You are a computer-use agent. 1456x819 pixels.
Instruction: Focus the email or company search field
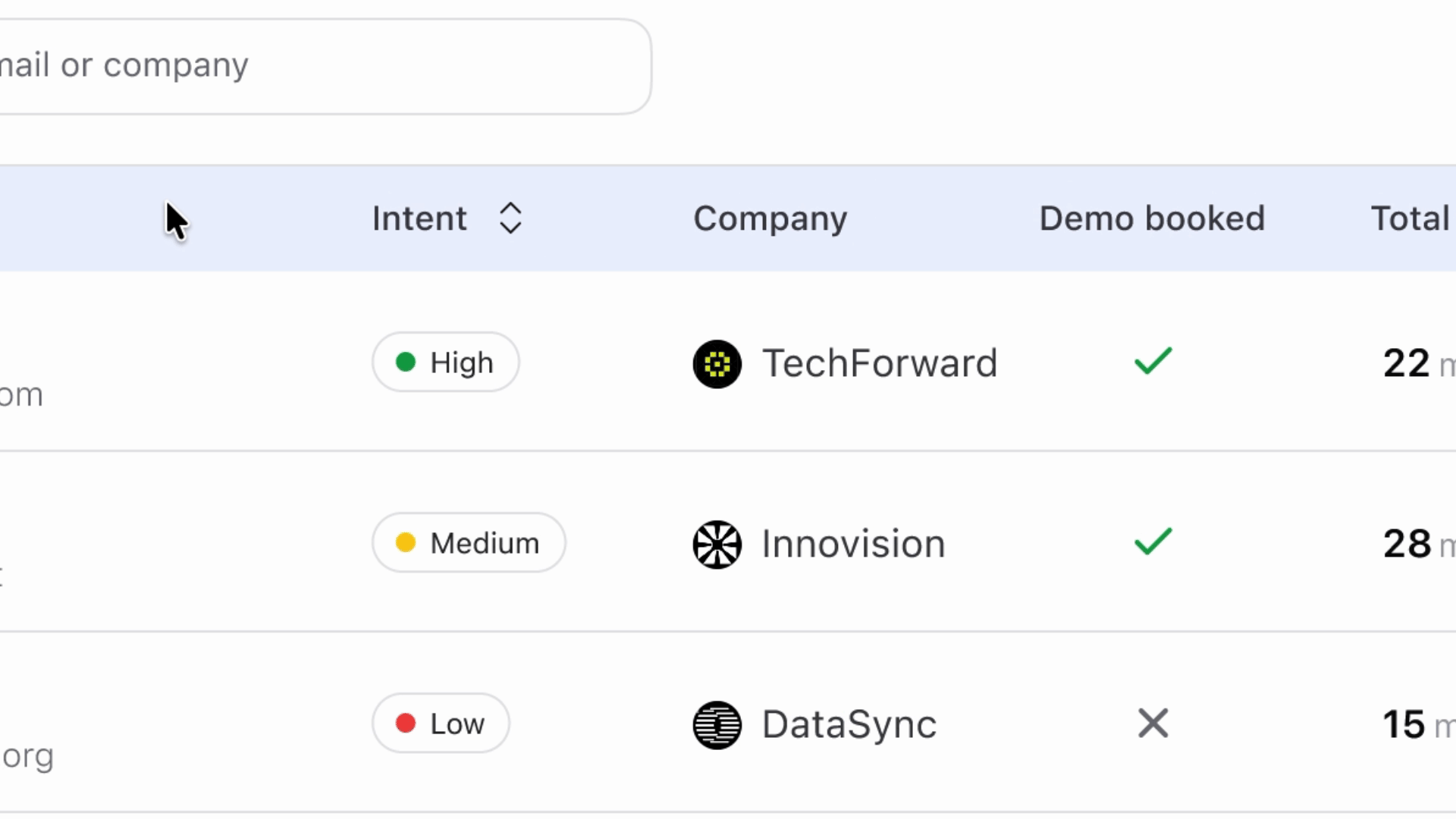point(318,66)
